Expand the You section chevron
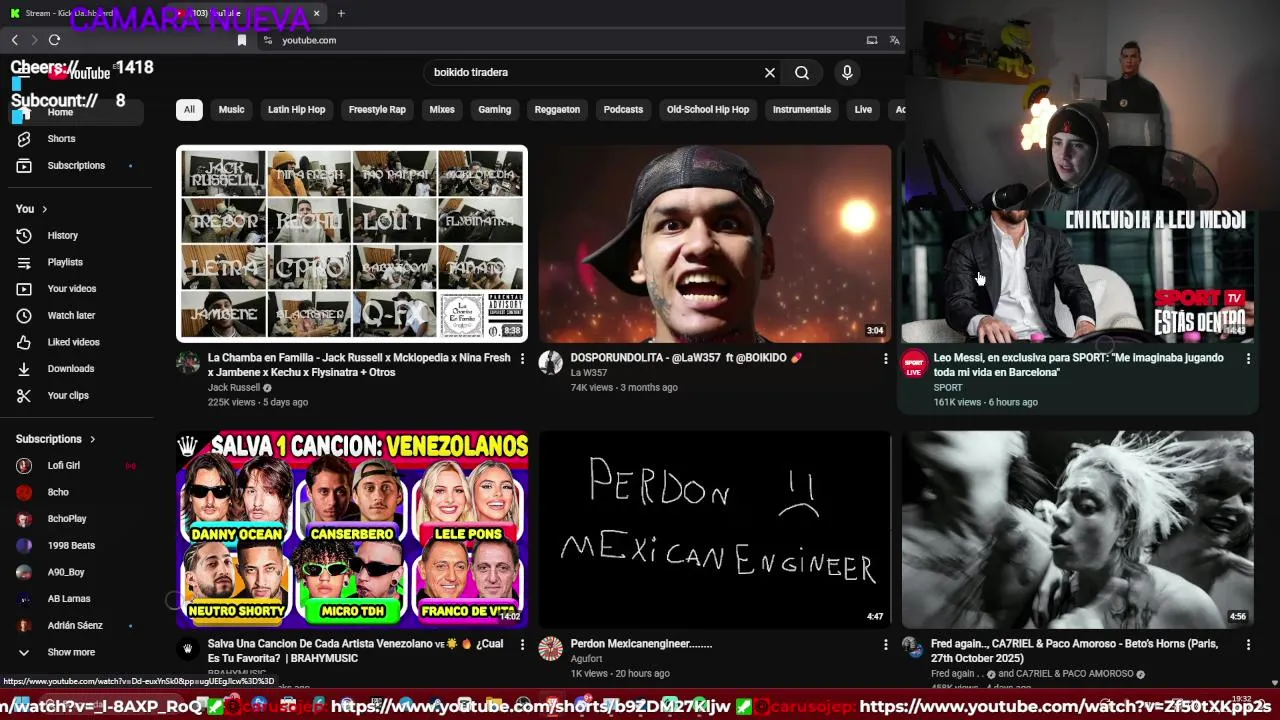The image size is (1280, 720). (44, 209)
